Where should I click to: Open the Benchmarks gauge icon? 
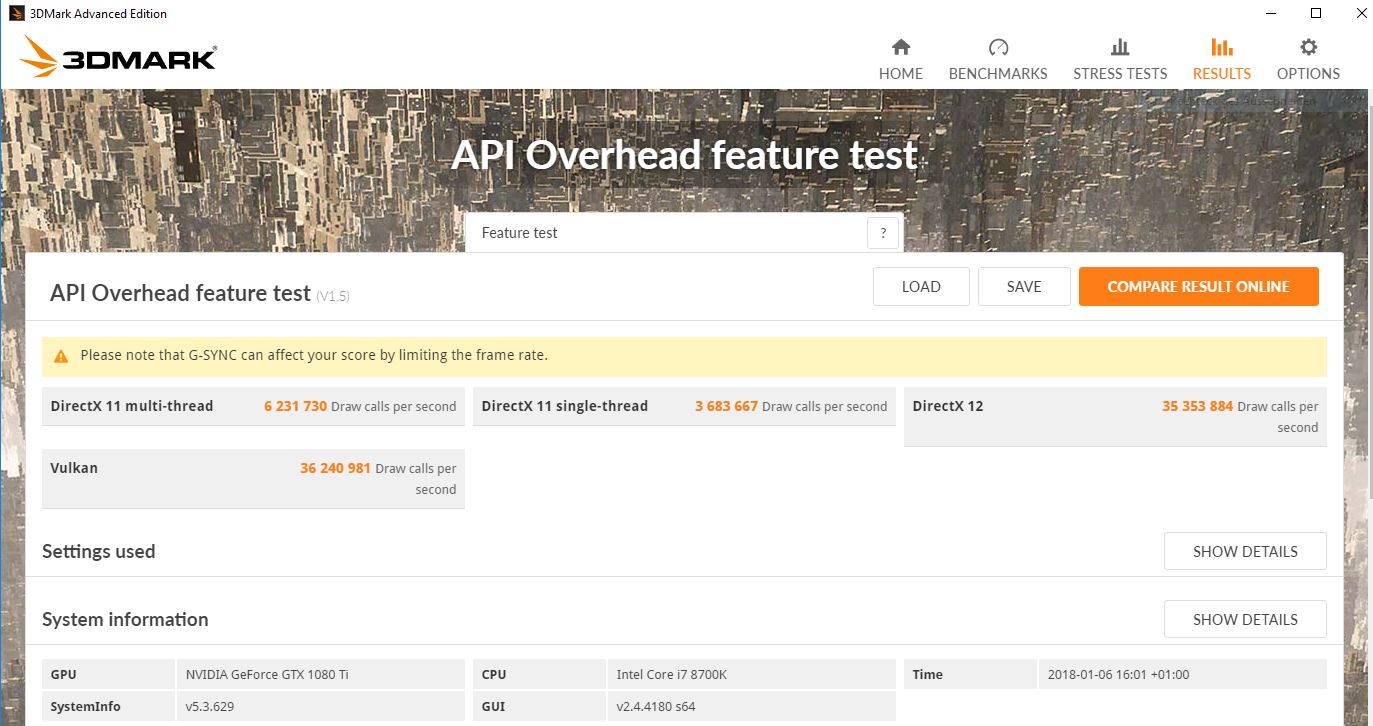coord(998,47)
